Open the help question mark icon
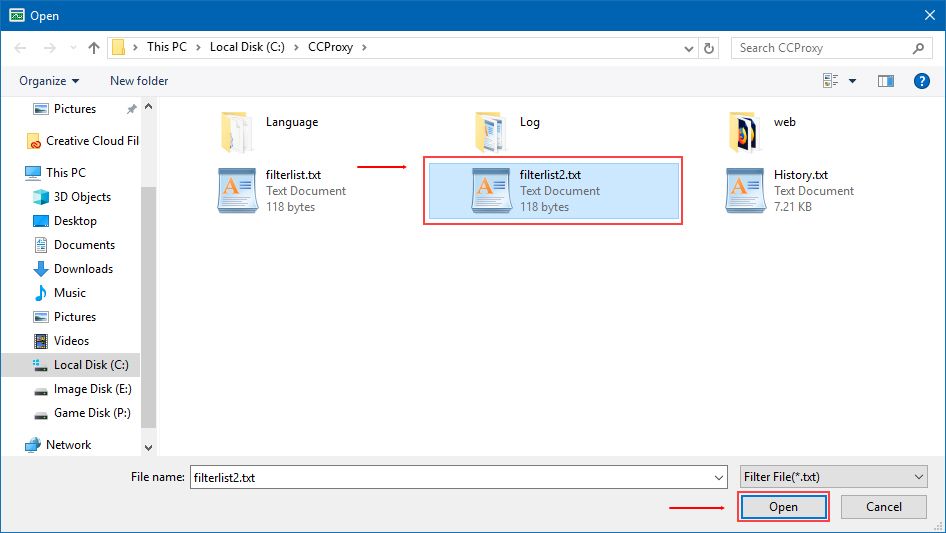 922,81
